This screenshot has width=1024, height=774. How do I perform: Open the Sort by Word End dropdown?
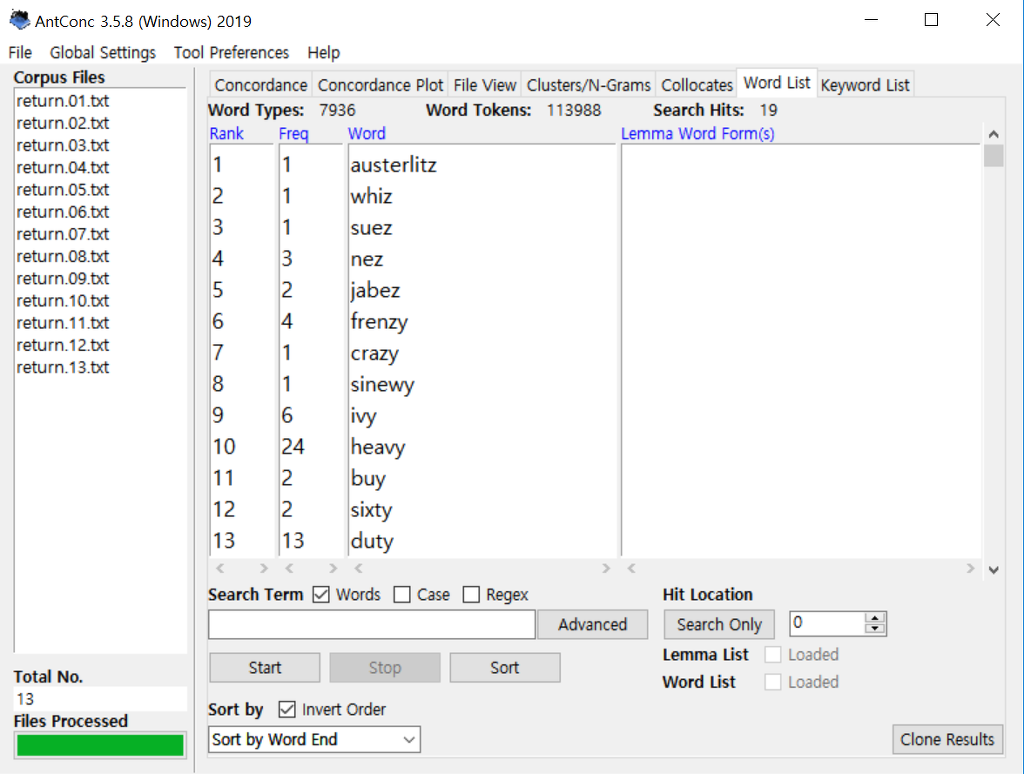pos(314,739)
